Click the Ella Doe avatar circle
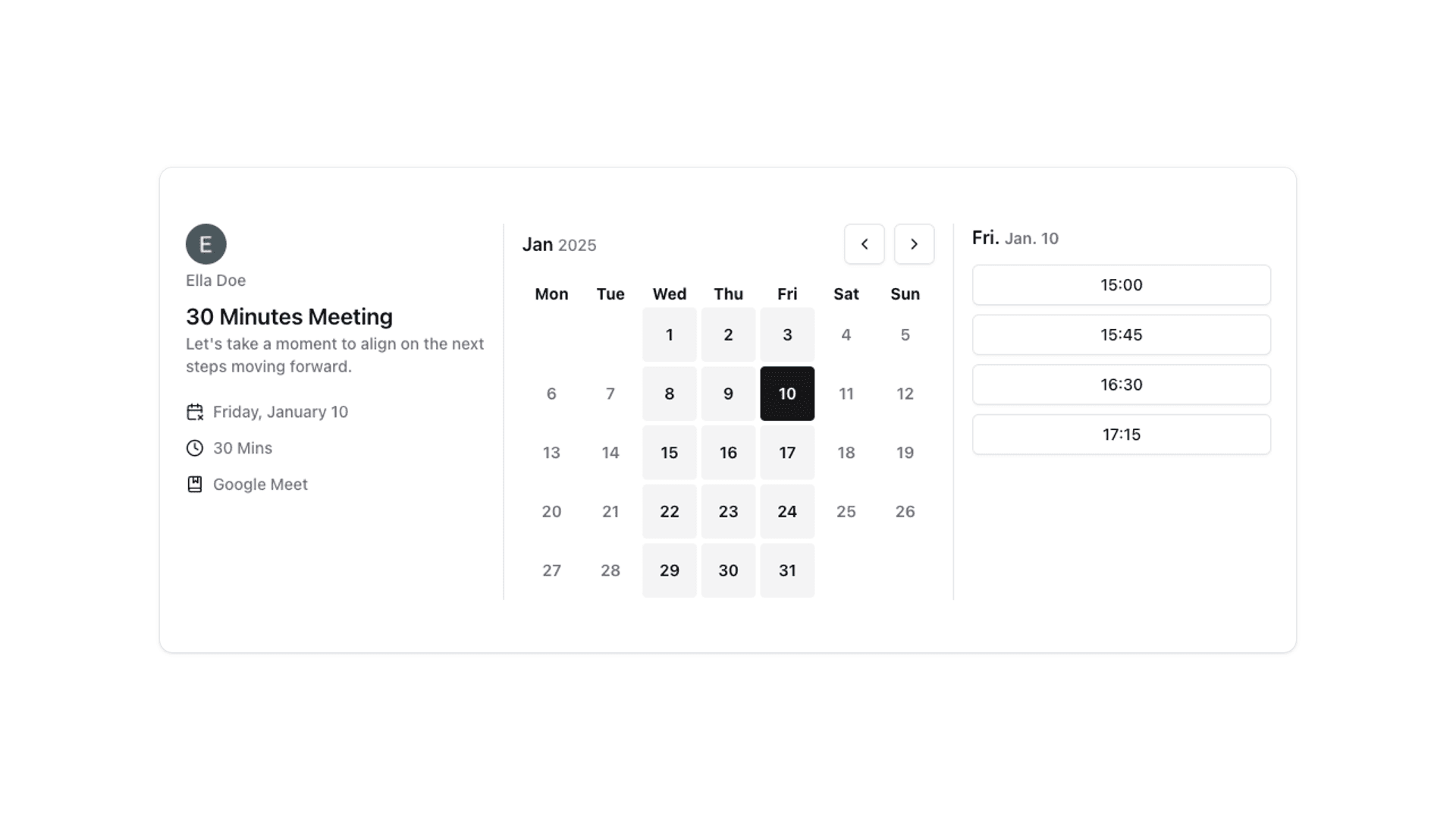1456x819 pixels. pos(206,244)
